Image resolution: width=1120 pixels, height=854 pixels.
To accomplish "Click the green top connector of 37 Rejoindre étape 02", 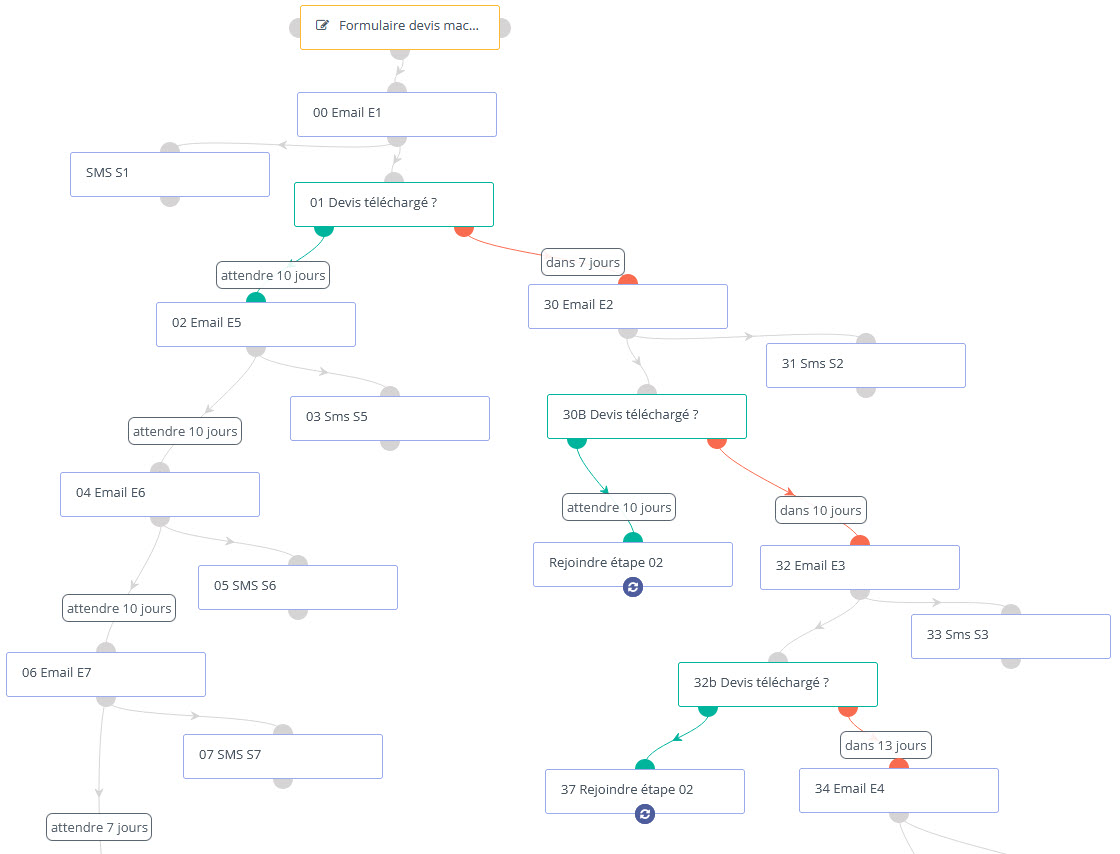I will pyautogui.click(x=645, y=765).
